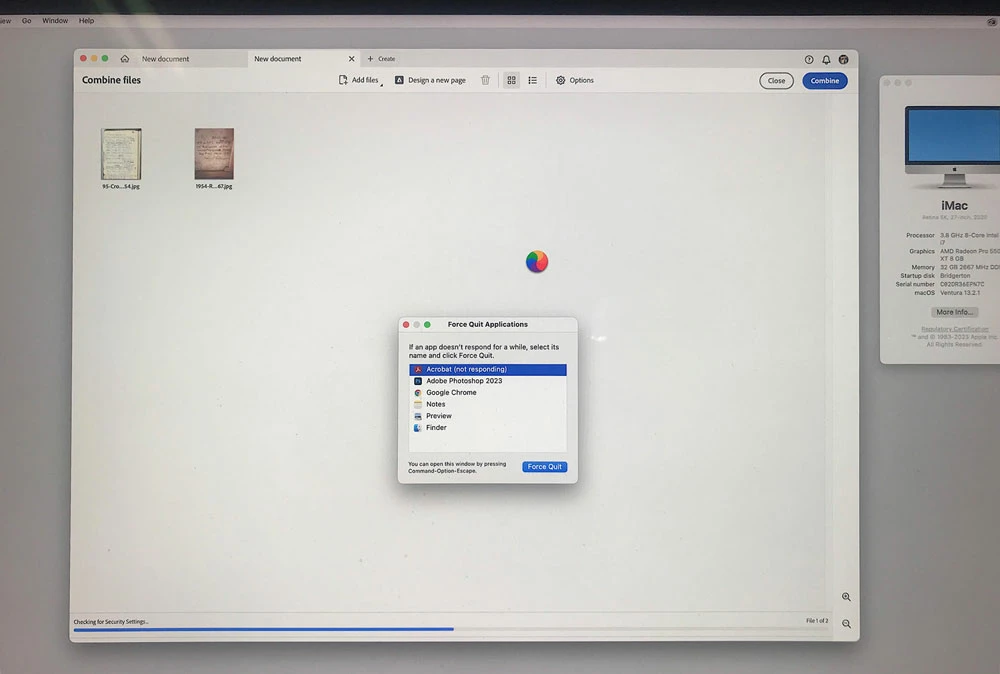Open Regulatory Certification link
This screenshot has width=1000, height=674.
[x=955, y=329]
